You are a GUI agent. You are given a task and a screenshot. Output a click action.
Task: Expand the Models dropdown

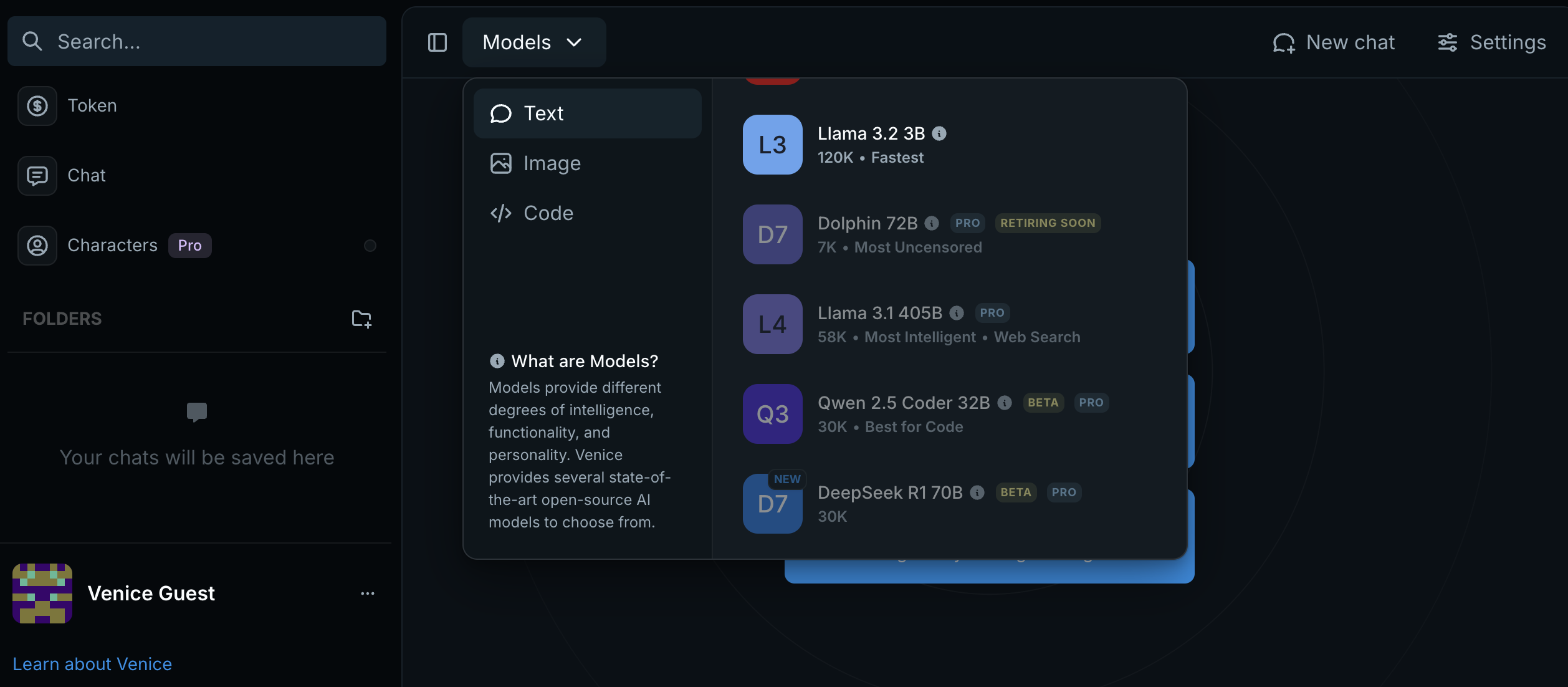click(533, 42)
